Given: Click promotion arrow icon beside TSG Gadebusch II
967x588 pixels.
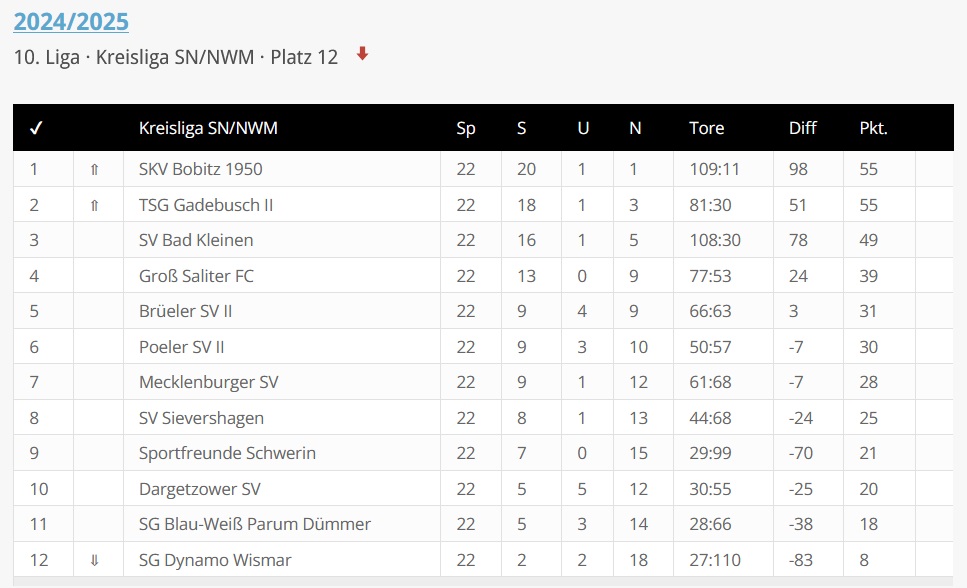Looking at the screenshot, I should [95, 205].
